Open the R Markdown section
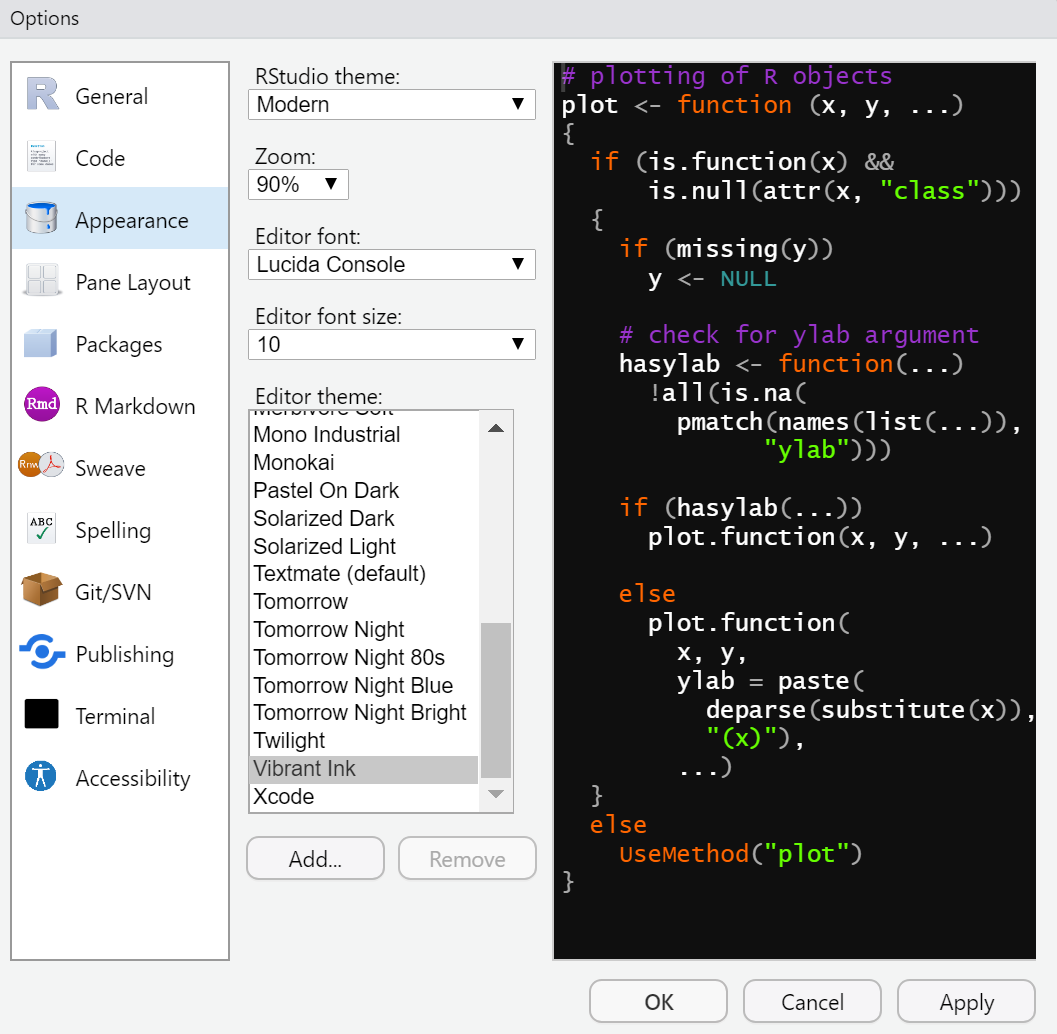The image size is (1057, 1034). click(x=120, y=404)
